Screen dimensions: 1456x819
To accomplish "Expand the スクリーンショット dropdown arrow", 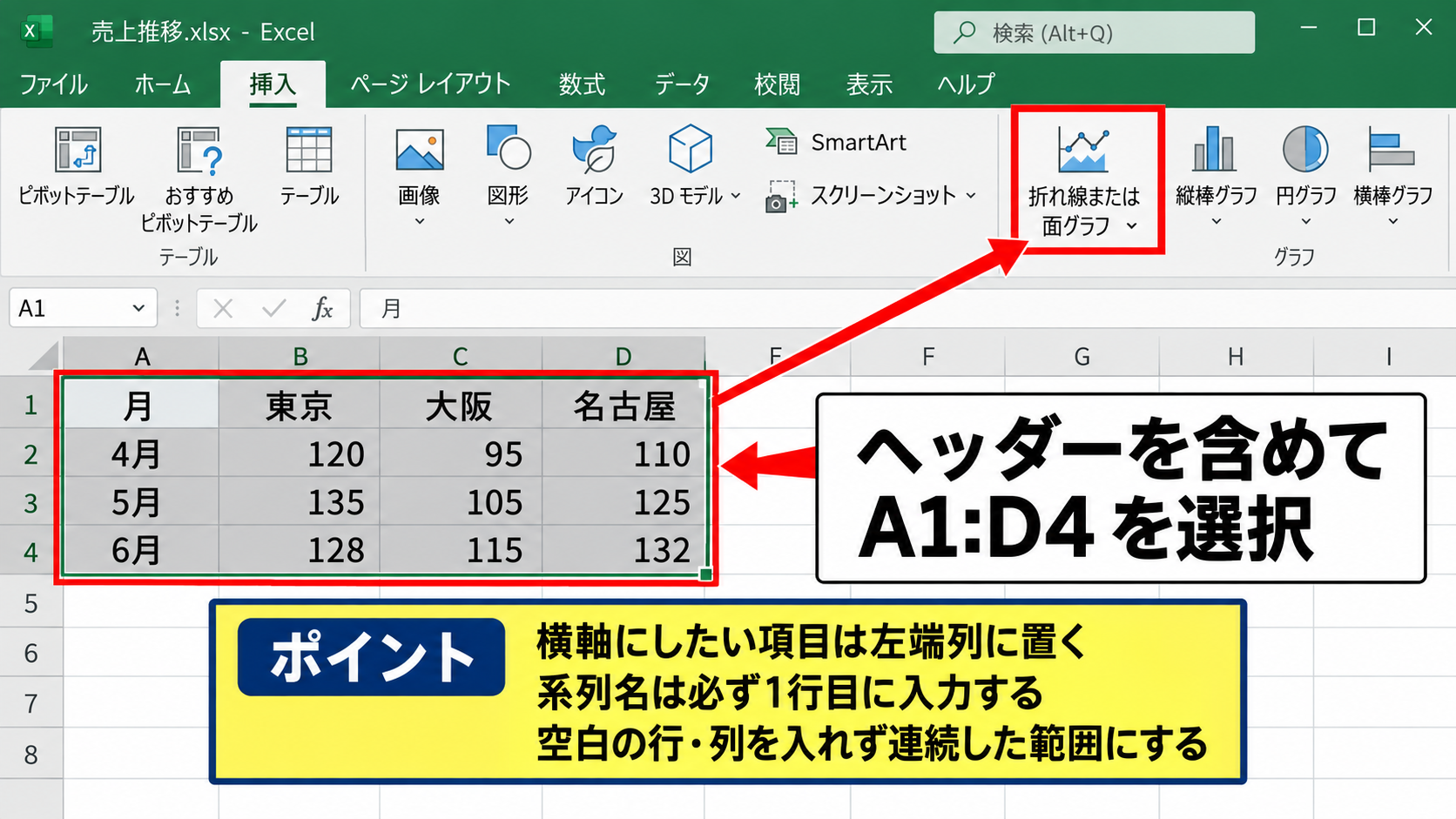I will pyautogui.click(x=971, y=196).
